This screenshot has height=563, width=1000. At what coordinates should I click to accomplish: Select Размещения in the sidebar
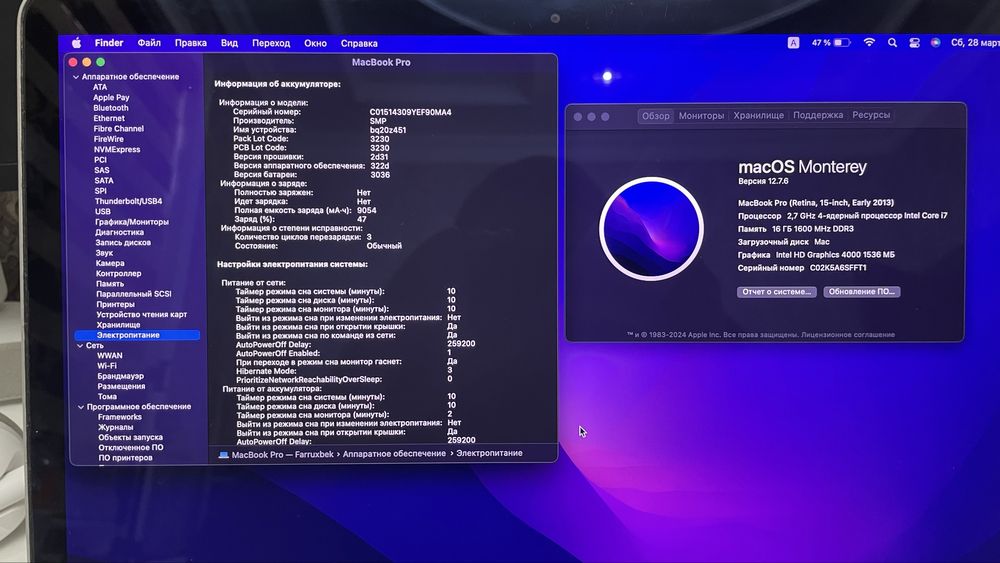pos(121,386)
